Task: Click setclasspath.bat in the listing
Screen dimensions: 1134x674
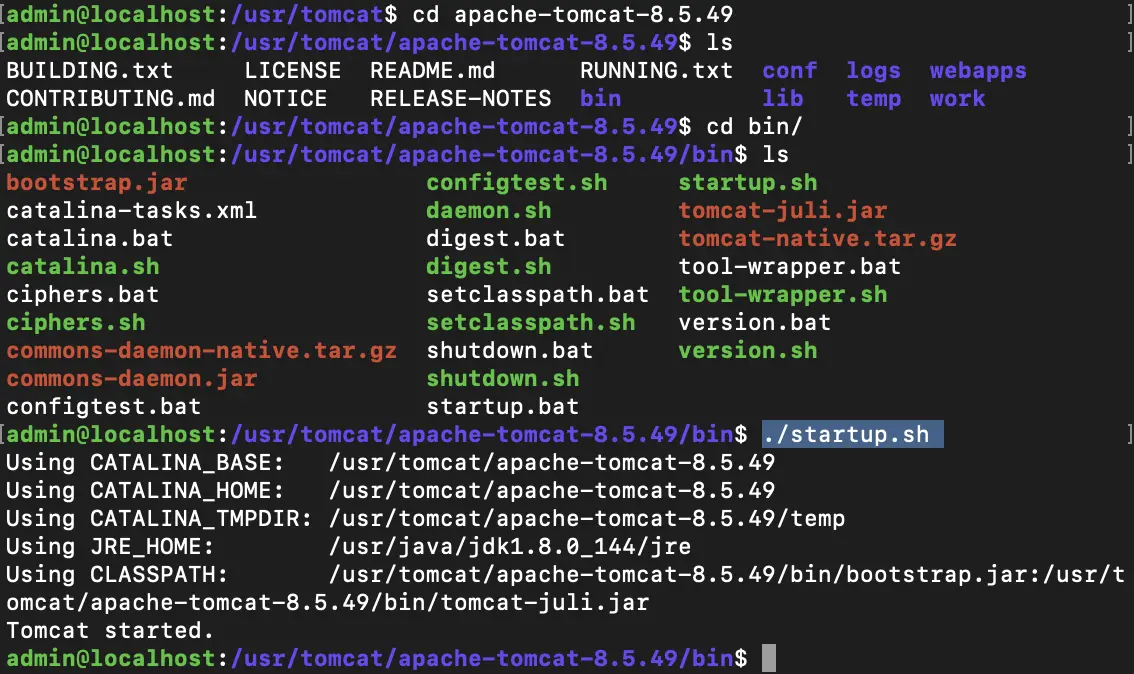Action: pos(537,294)
